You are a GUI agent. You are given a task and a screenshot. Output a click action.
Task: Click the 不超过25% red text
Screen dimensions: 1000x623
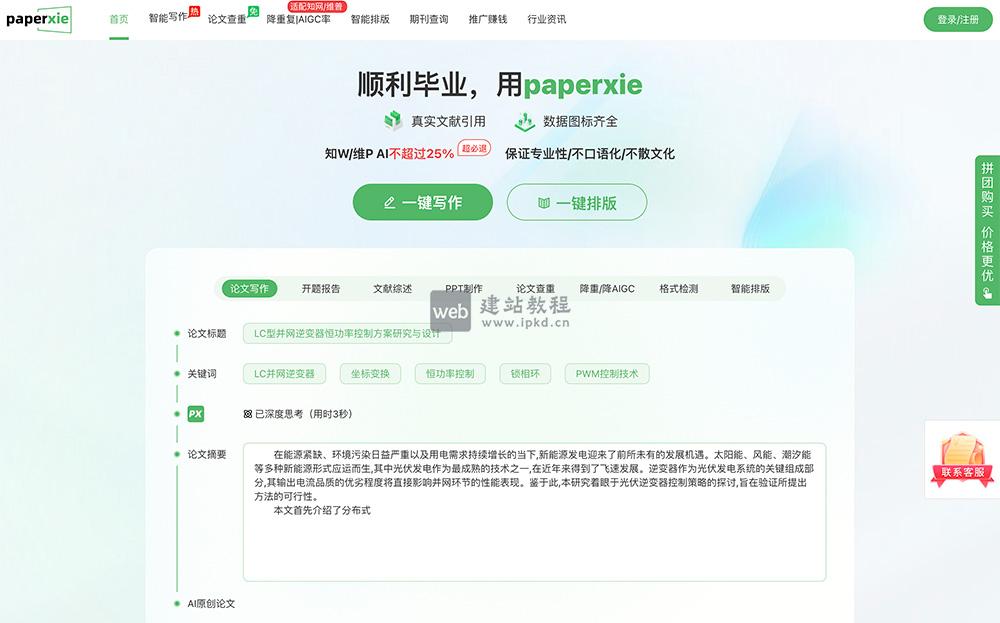click(x=422, y=154)
